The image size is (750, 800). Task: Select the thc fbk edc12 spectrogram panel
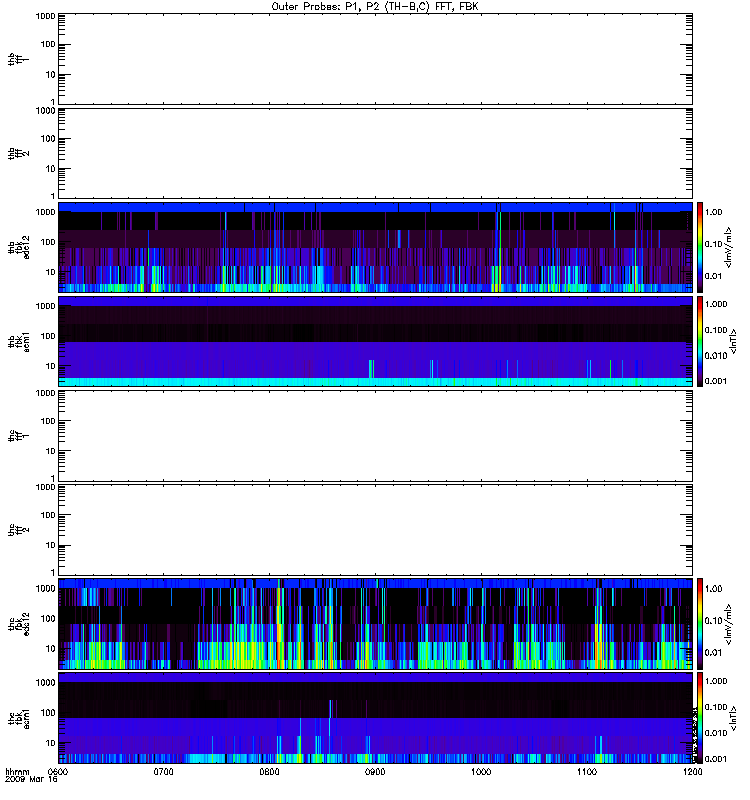pyautogui.click(x=375, y=623)
